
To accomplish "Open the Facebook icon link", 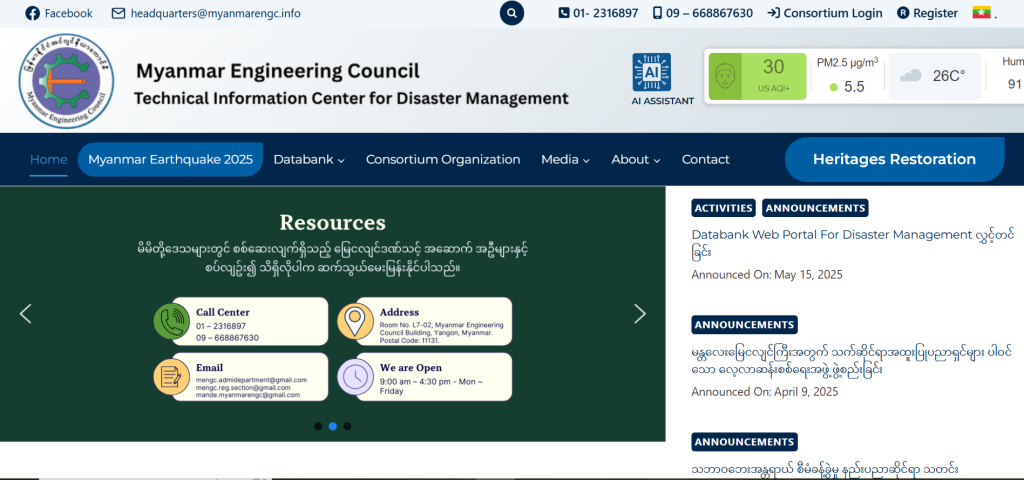I will [32, 13].
